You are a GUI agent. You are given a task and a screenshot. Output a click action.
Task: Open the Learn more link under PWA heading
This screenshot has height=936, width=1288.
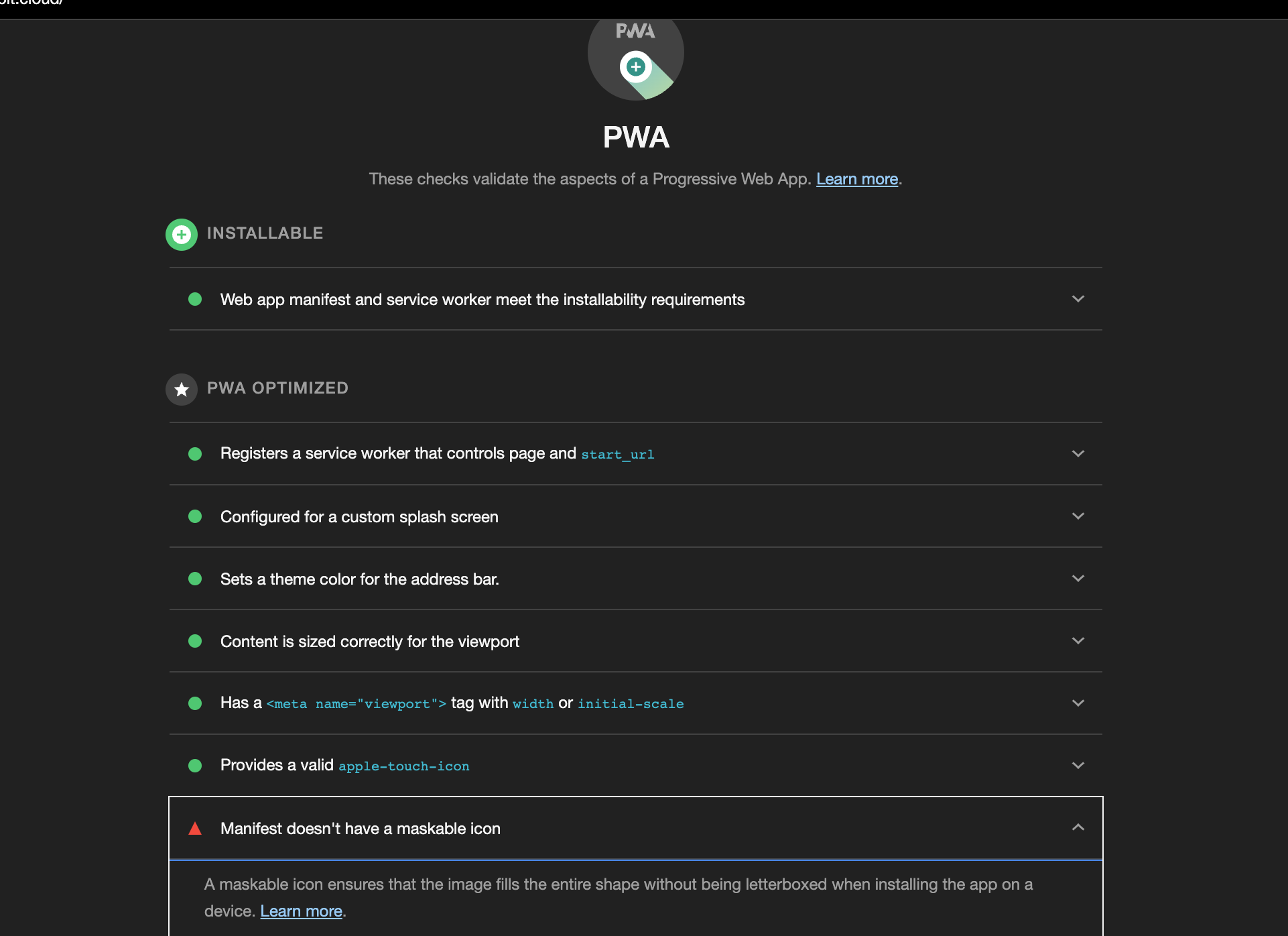pos(856,179)
